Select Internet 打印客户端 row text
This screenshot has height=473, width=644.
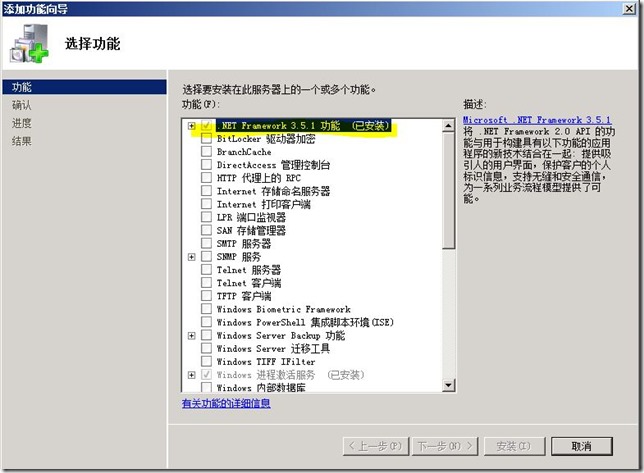tap(264, 204)
